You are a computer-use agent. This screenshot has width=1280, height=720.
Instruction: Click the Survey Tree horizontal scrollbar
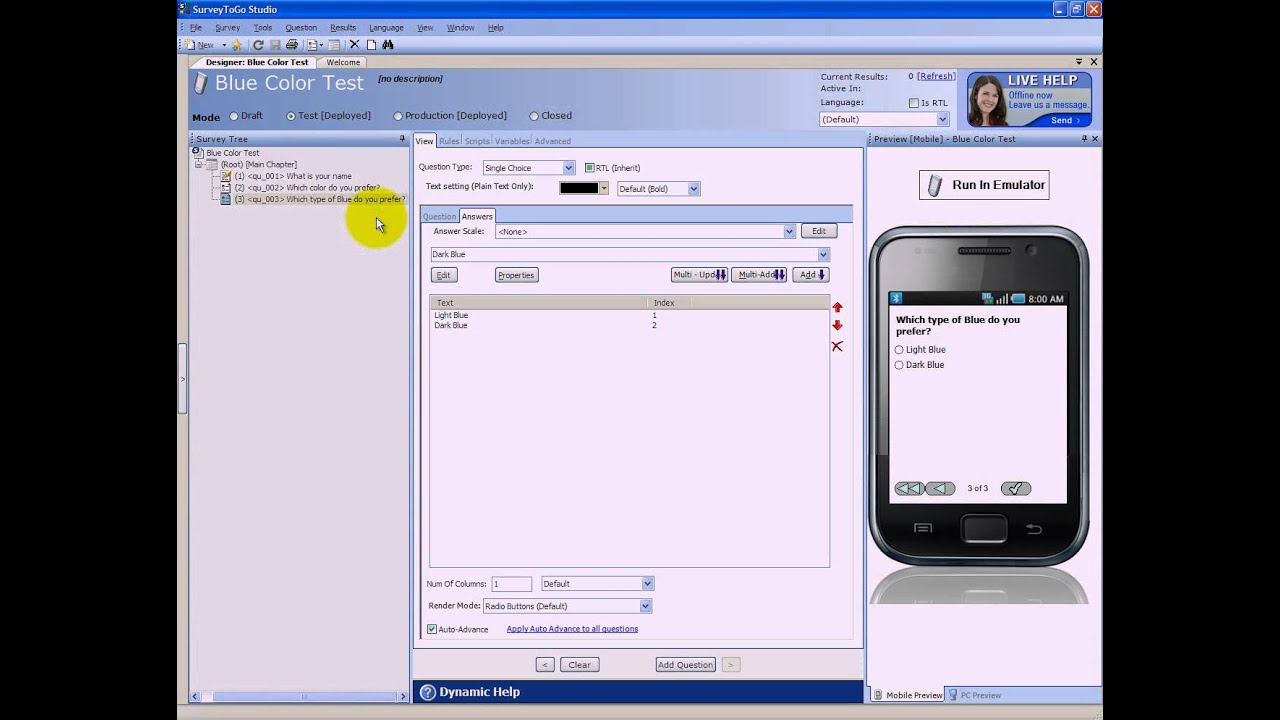click(x=299, y=697)
